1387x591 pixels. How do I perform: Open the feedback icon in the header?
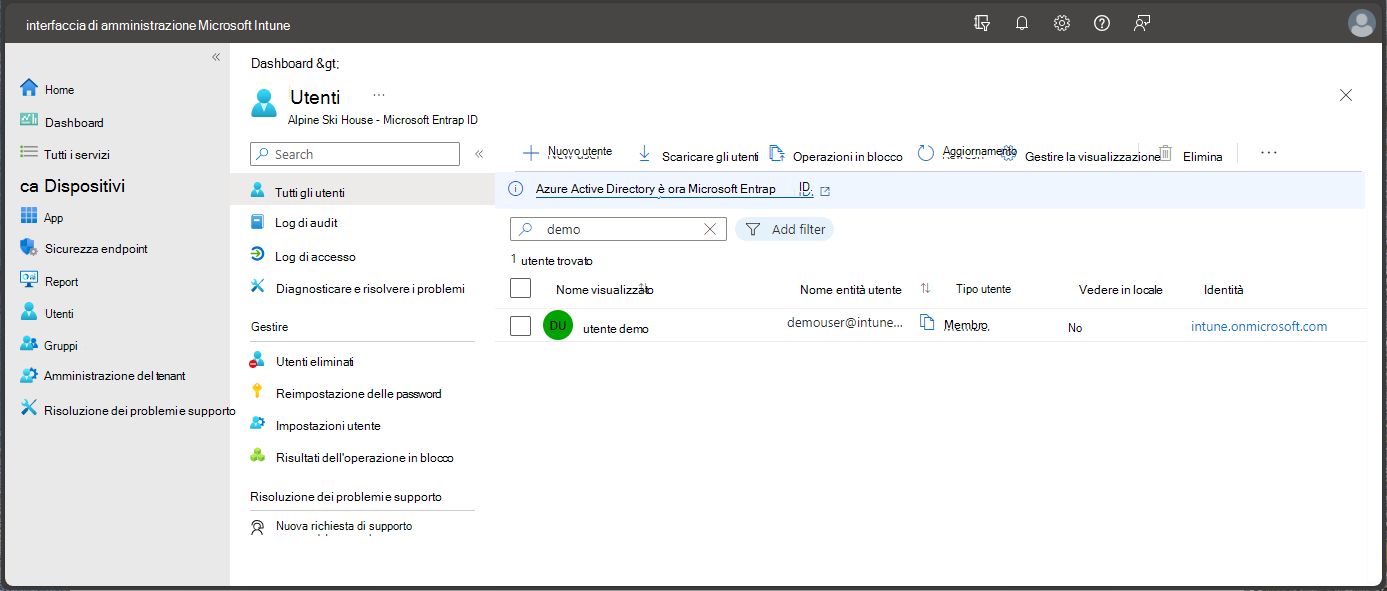coord(1142,23)
